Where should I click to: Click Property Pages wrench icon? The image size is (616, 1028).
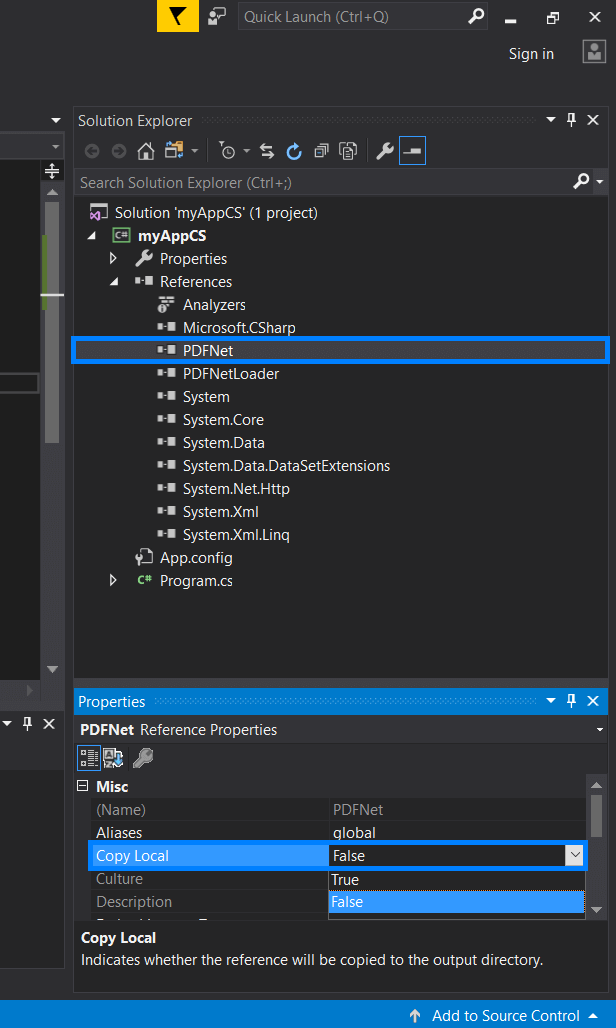(143, 759)
